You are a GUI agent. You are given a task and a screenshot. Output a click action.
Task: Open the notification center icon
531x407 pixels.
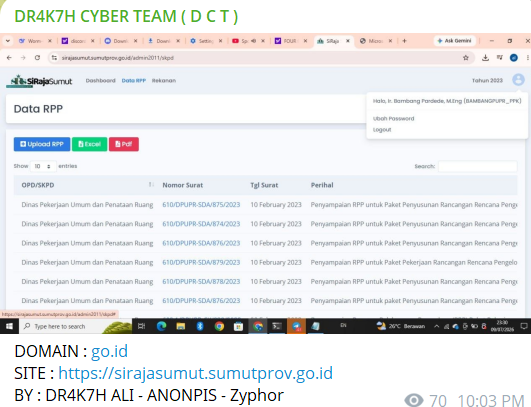(x=524, y=326)
